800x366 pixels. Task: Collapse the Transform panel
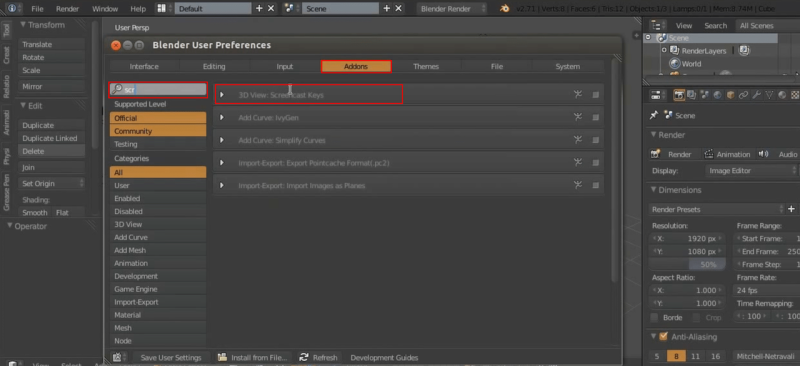coord(23,25)
